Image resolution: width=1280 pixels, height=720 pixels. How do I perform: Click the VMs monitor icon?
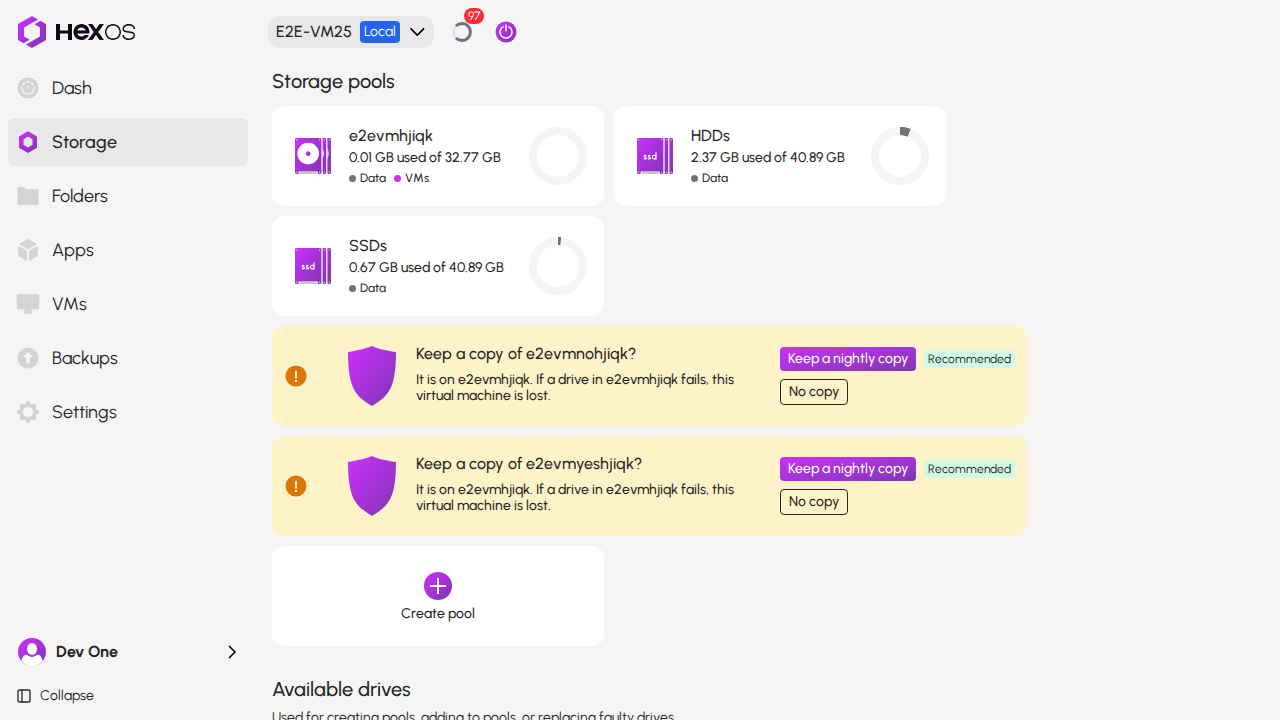(x=28, y=304)
